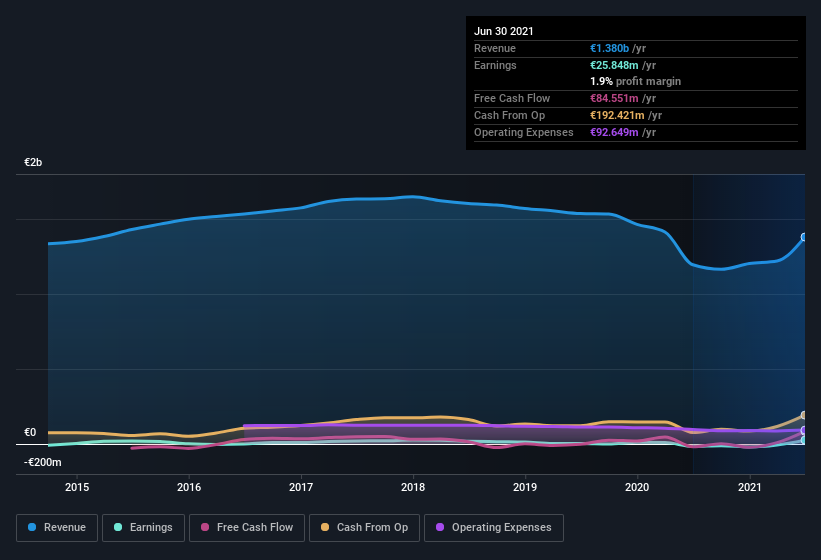Screen dimensions: 821x560
Task: Click the -€200m y-axis label
Action: [x=42, y=462]
